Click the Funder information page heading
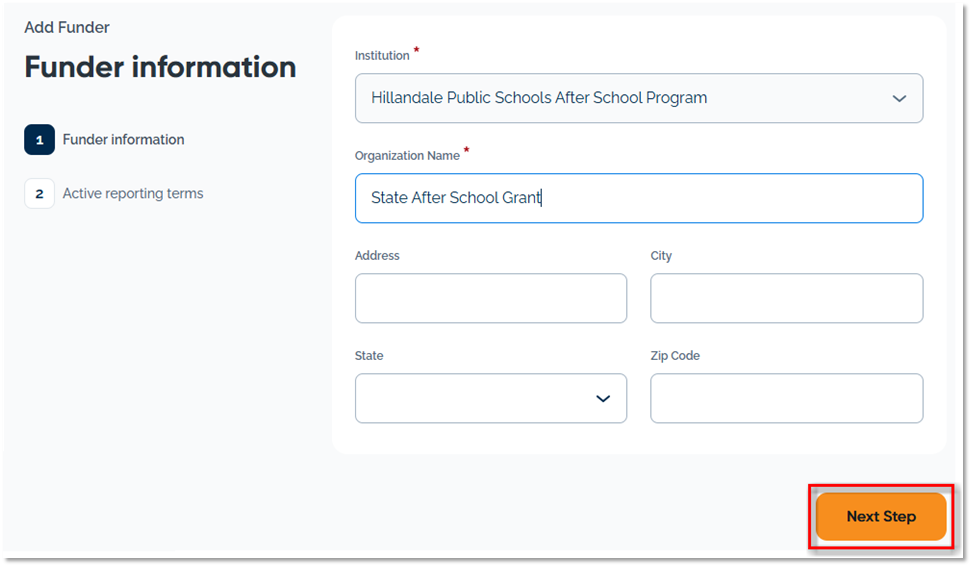 pos(160,67)
